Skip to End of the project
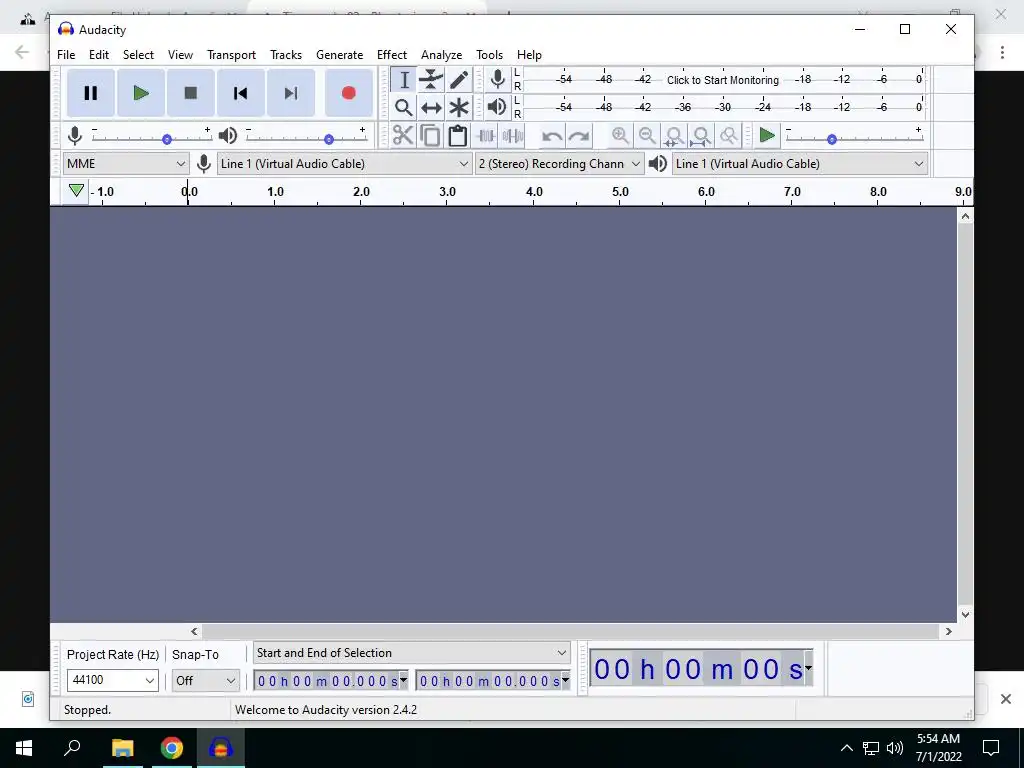This screenshot has height=768, width=1024. (x=291, y=93)
